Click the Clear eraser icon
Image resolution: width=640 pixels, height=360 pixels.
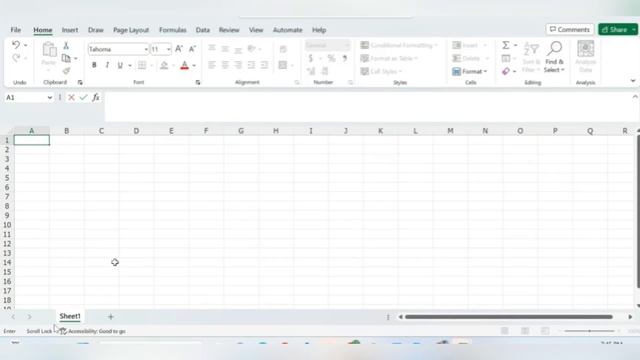coord(506,71)
